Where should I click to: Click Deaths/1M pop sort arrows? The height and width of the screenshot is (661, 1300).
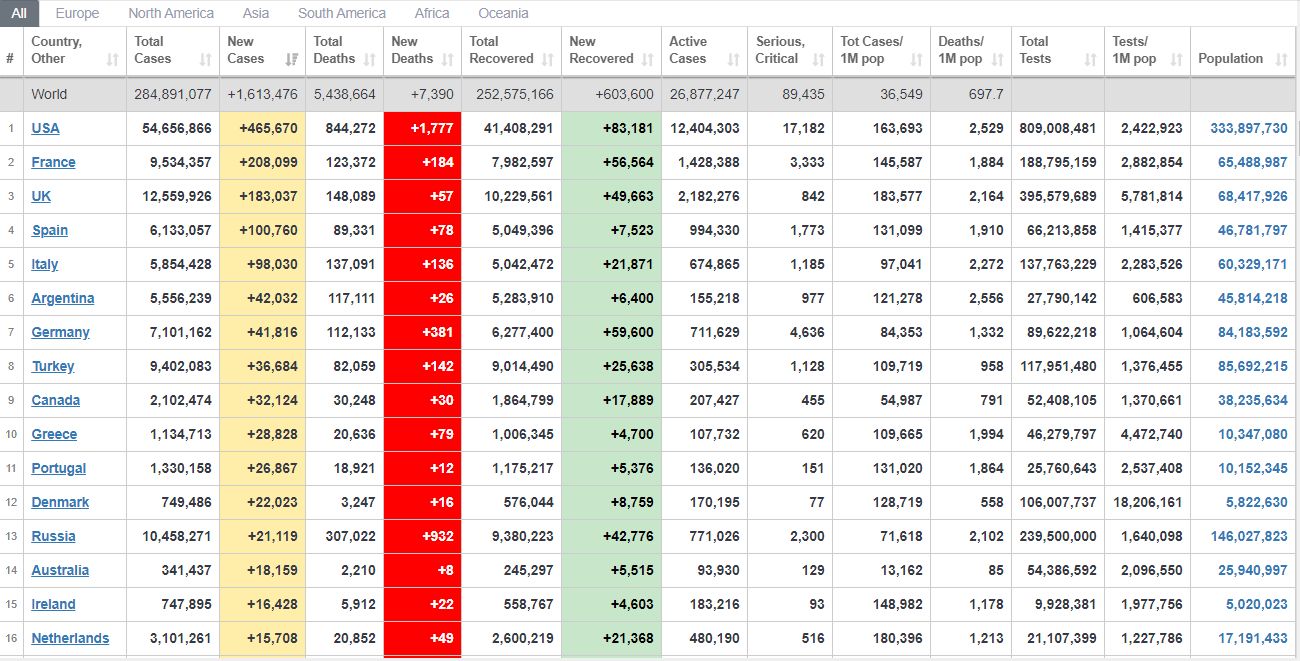997,60
